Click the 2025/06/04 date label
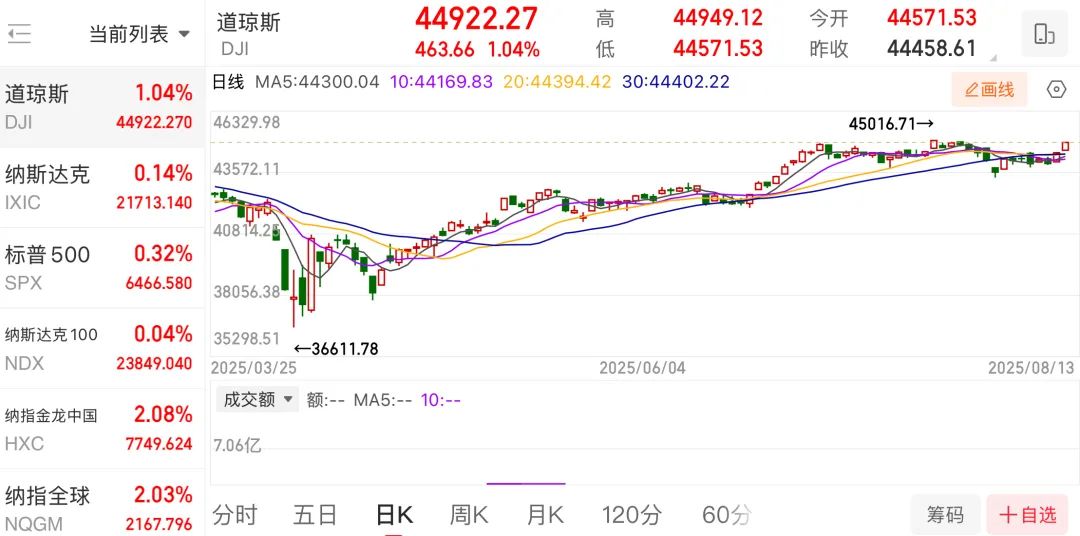 coord(643,368)
